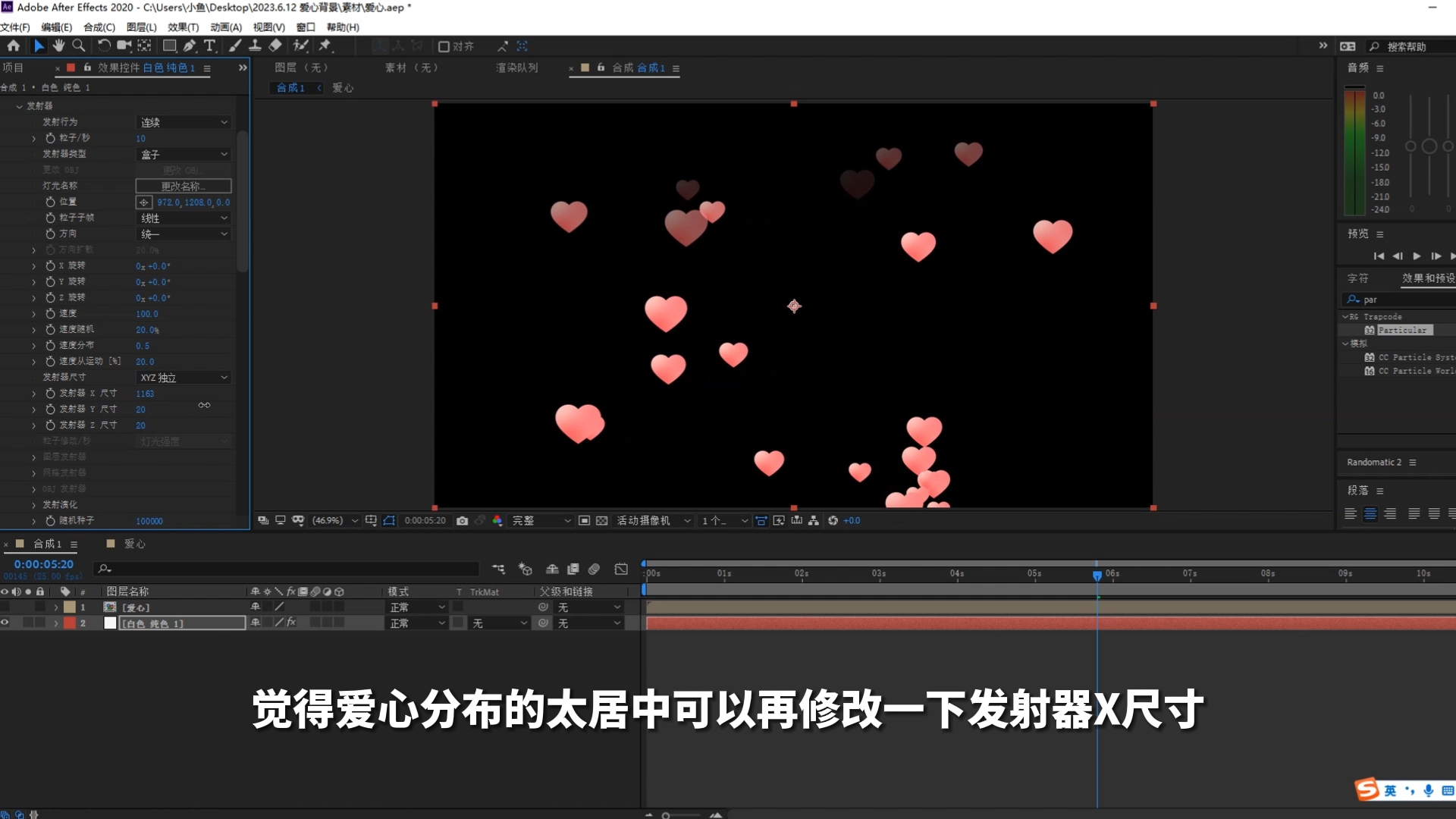
Task: Select the Hand tool
Action: (58, 45)
